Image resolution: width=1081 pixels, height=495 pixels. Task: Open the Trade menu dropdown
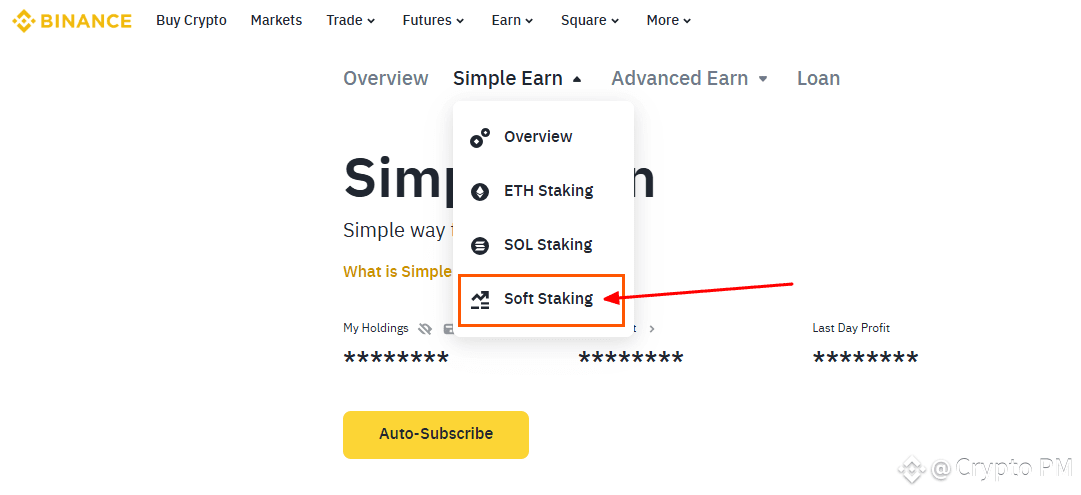[350, 21]
